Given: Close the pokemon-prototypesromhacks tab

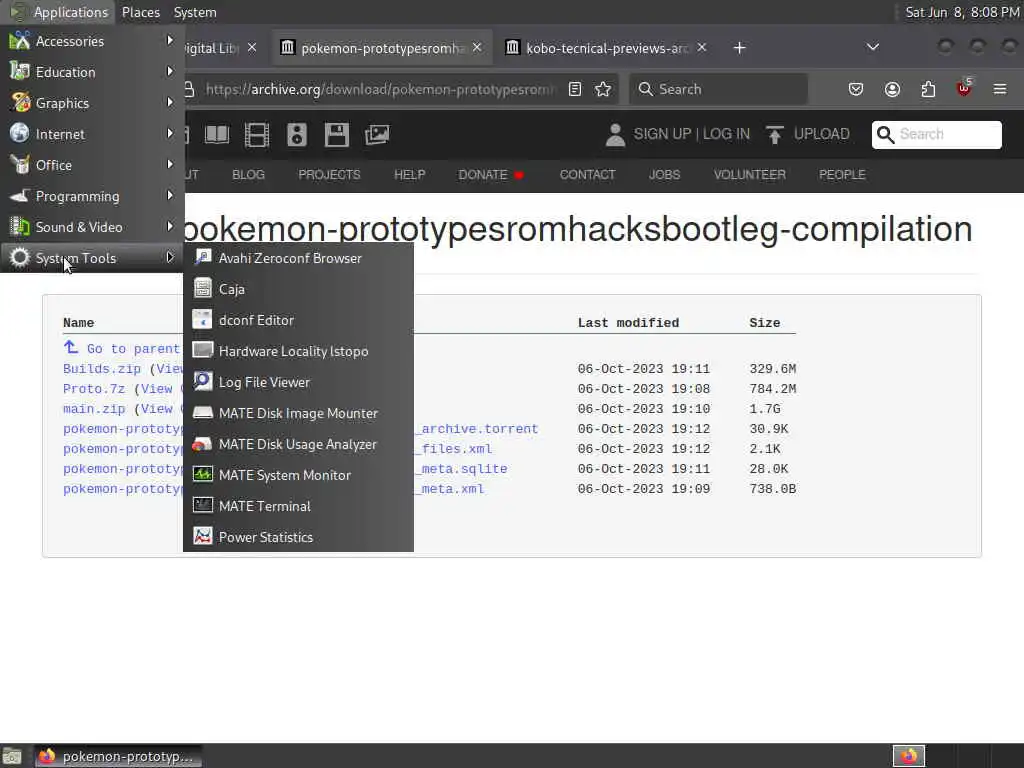Looking at the screenshot, I should (477, 48).
